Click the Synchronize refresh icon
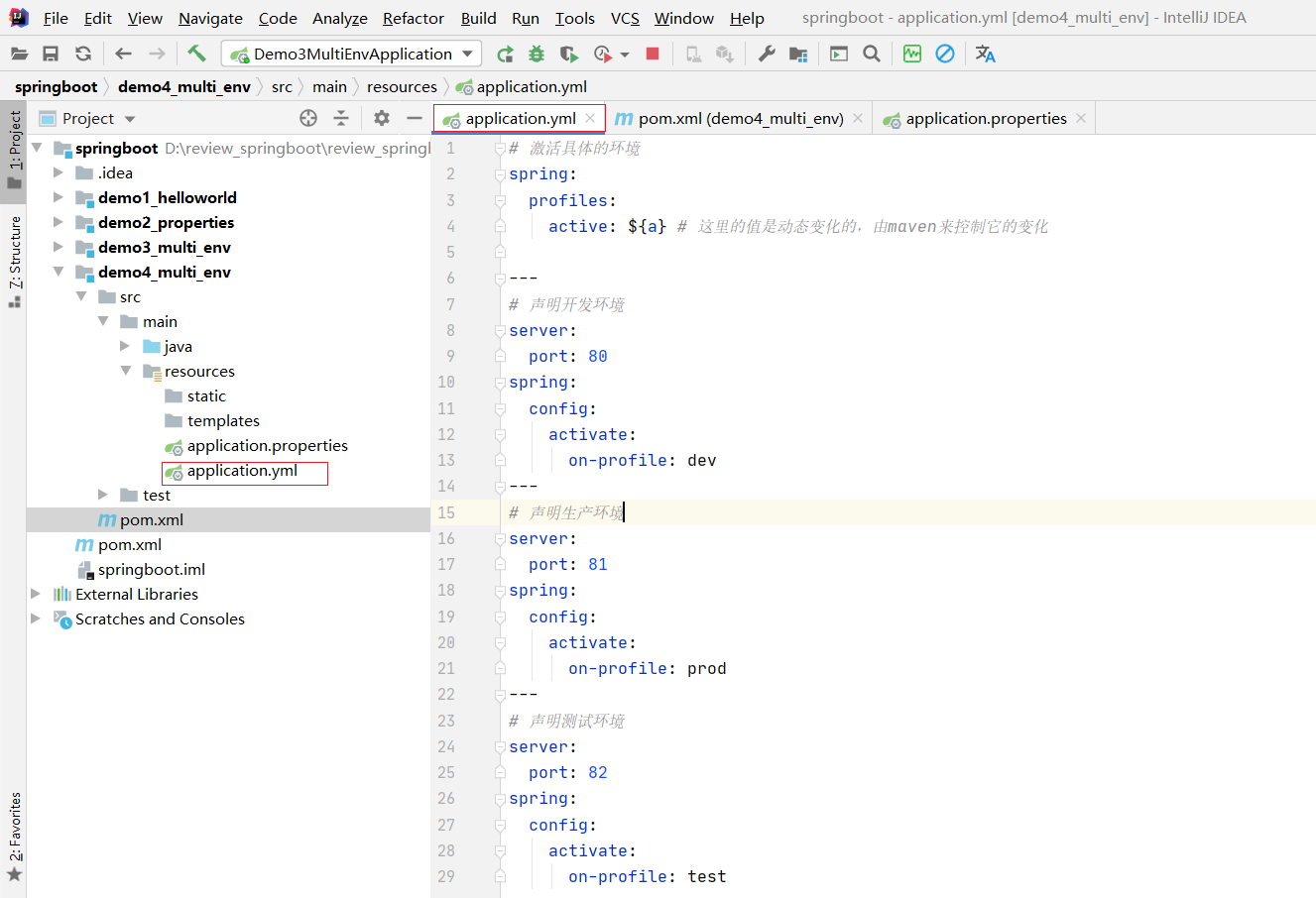This screenshot has width=1316, height=898. point(83,54)
